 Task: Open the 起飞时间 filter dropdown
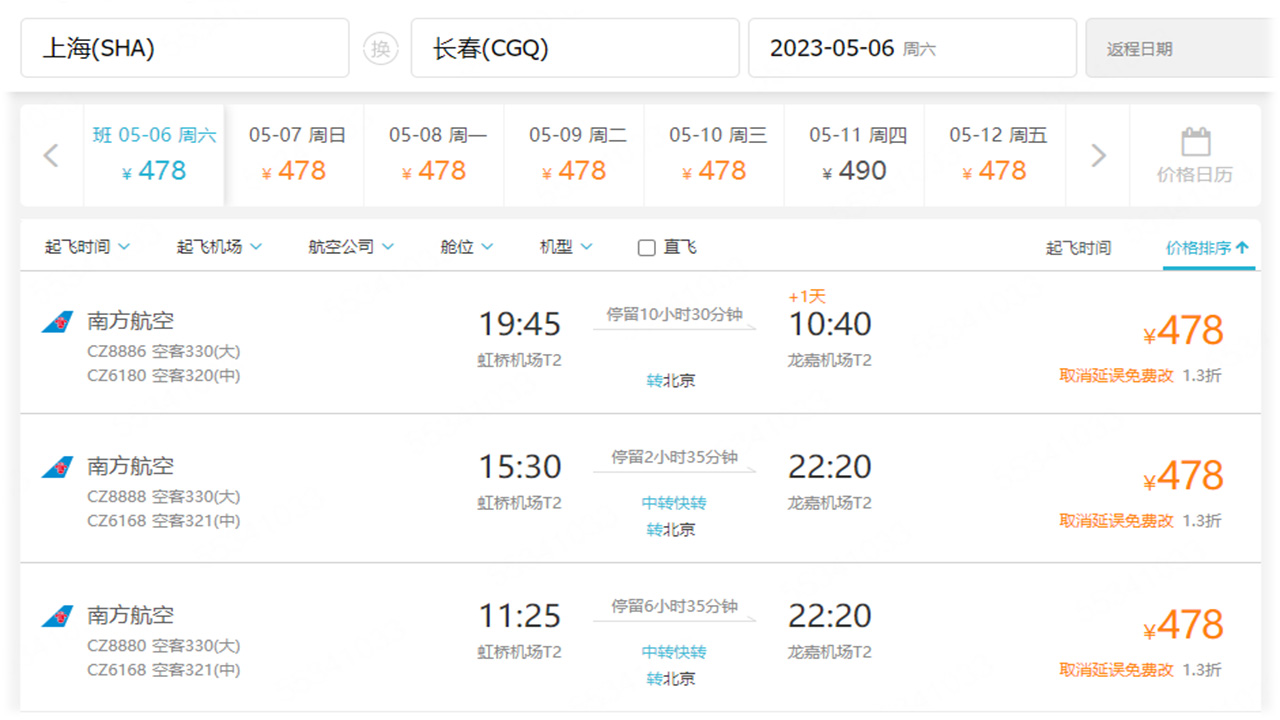(x=87, y=246)
